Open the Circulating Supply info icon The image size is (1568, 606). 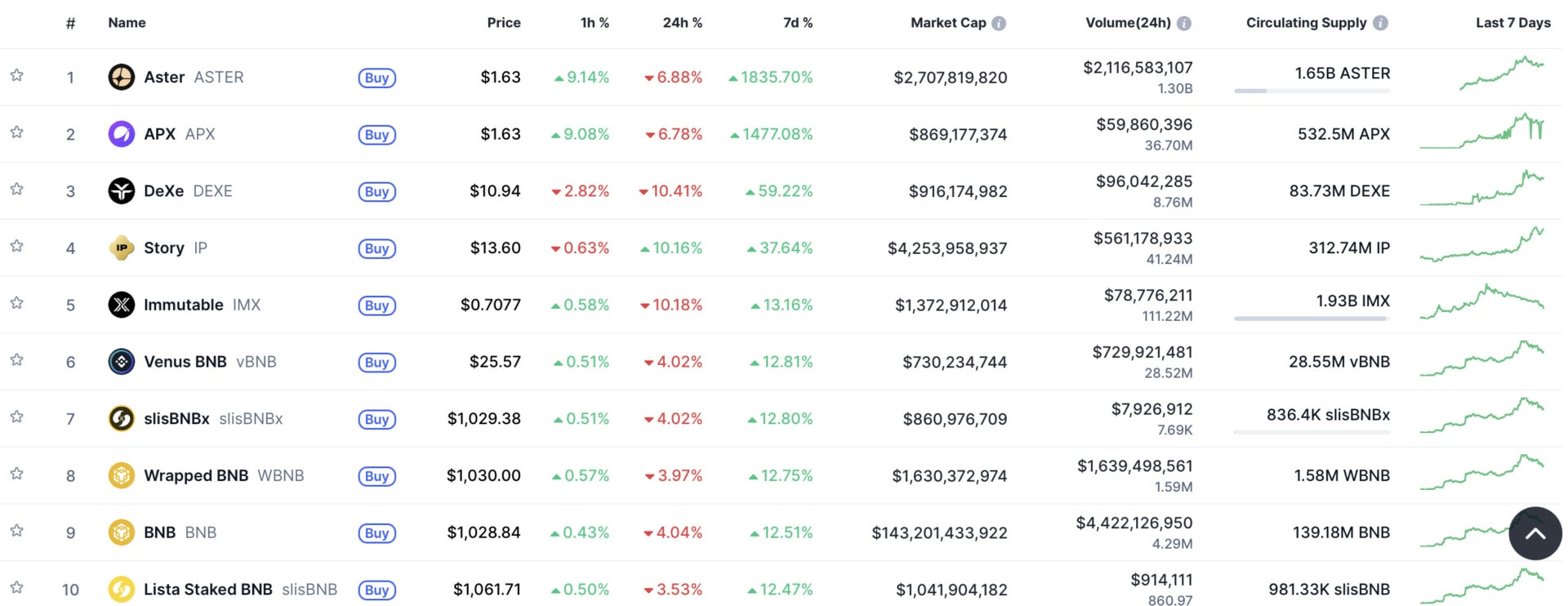coord(1380,24)
